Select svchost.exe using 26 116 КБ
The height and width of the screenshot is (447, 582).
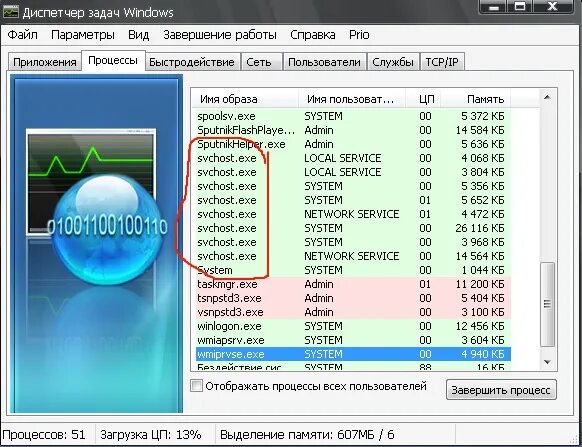[x=352, y=228]
